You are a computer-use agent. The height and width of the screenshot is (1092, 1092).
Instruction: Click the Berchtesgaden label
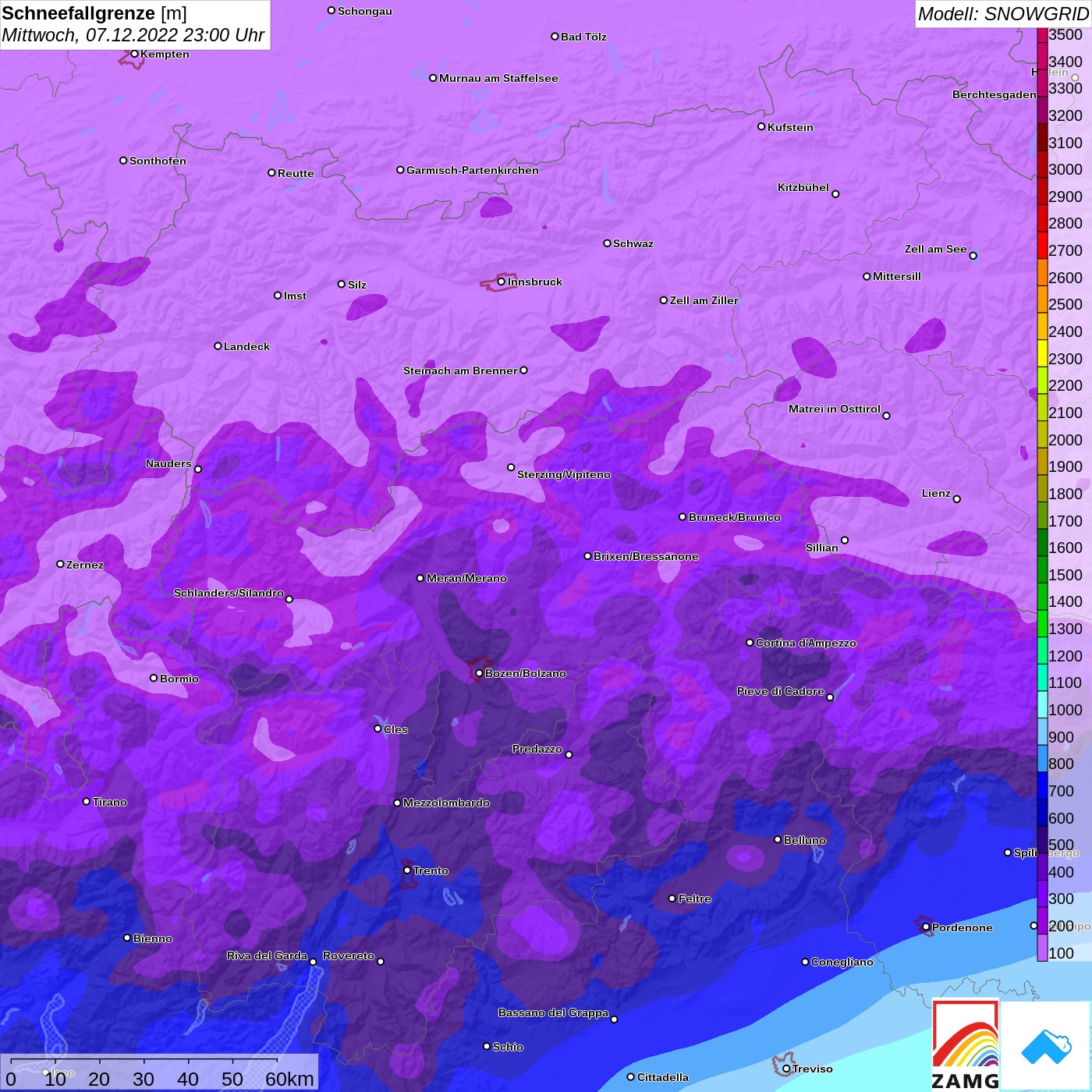(x=994, y=94)
